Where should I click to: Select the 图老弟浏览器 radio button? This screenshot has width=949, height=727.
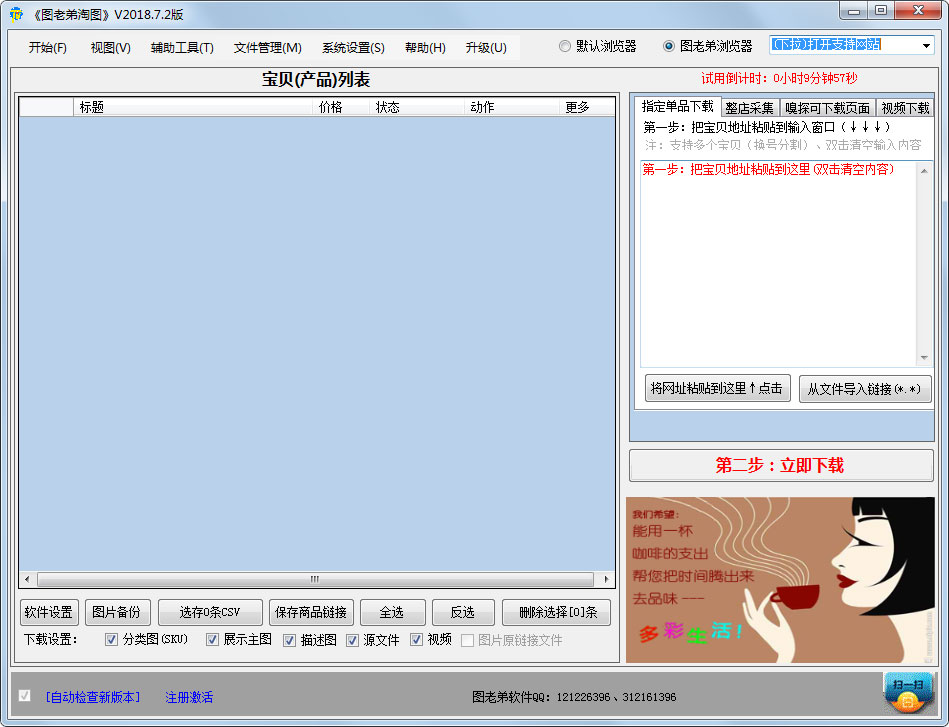pyautogui.click(x=669, y=46)
